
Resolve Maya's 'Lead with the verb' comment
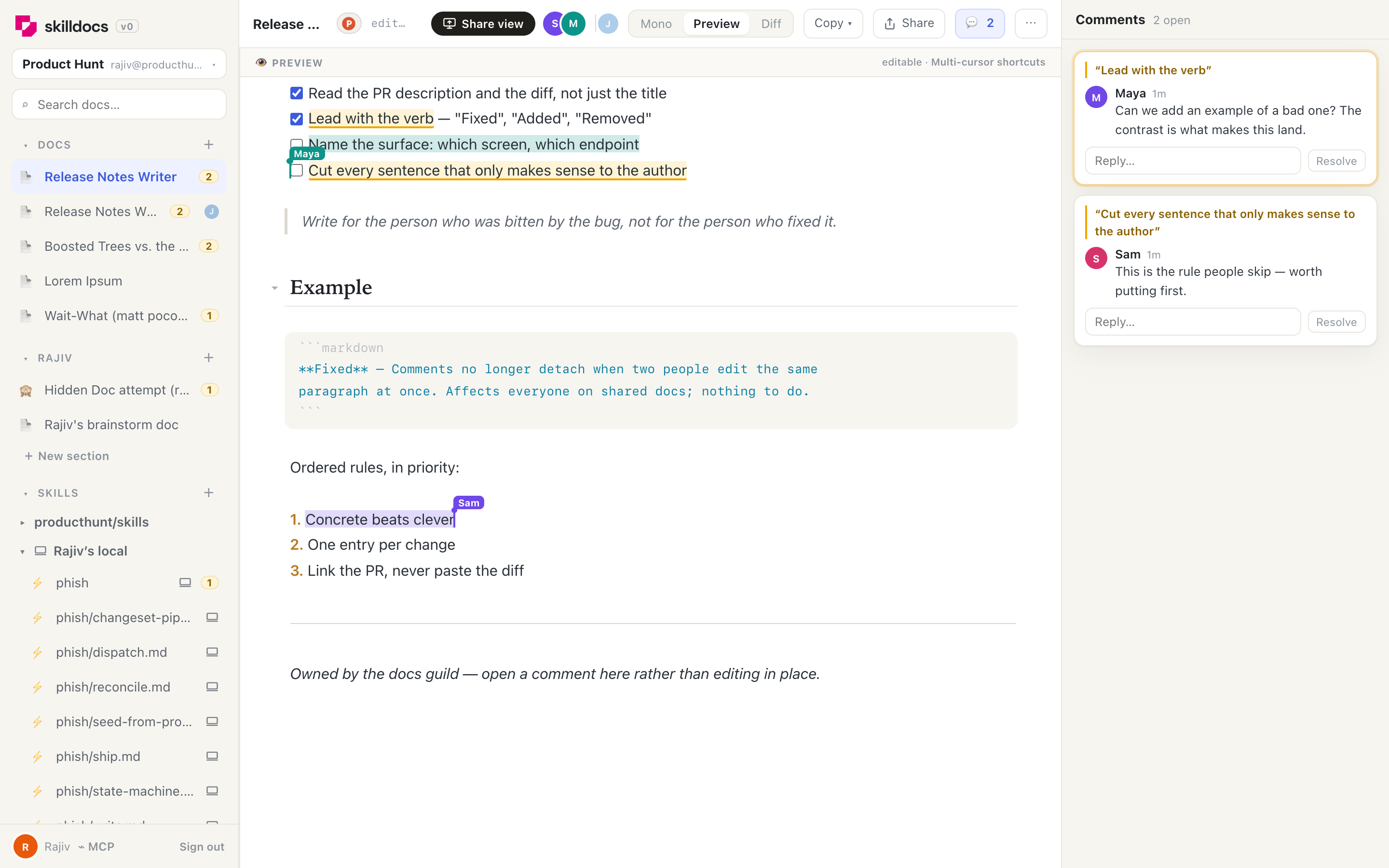pyautogui.click(x=1336, y=161)
